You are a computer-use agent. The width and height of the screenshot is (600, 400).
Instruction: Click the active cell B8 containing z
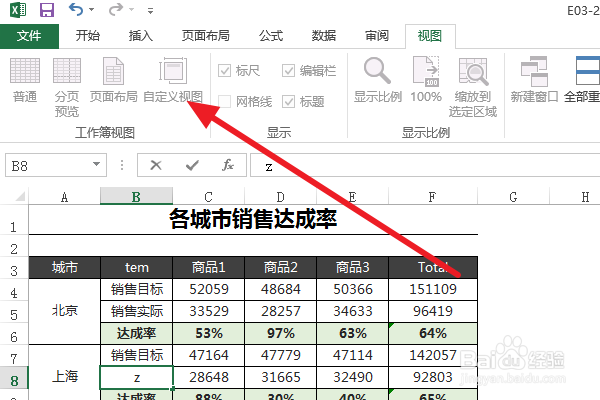pos(137,377)
